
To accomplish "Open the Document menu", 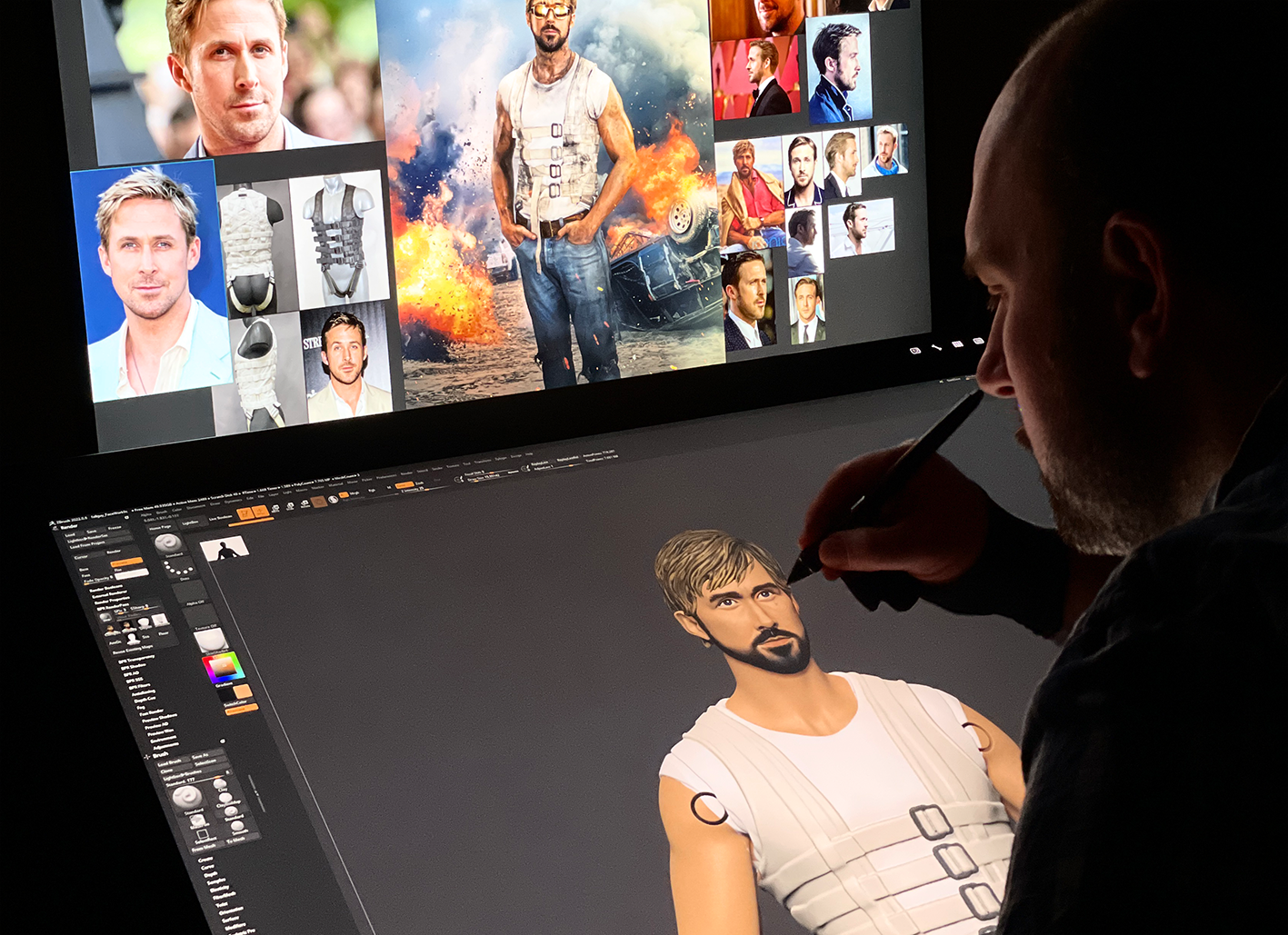I will (195, 506).
